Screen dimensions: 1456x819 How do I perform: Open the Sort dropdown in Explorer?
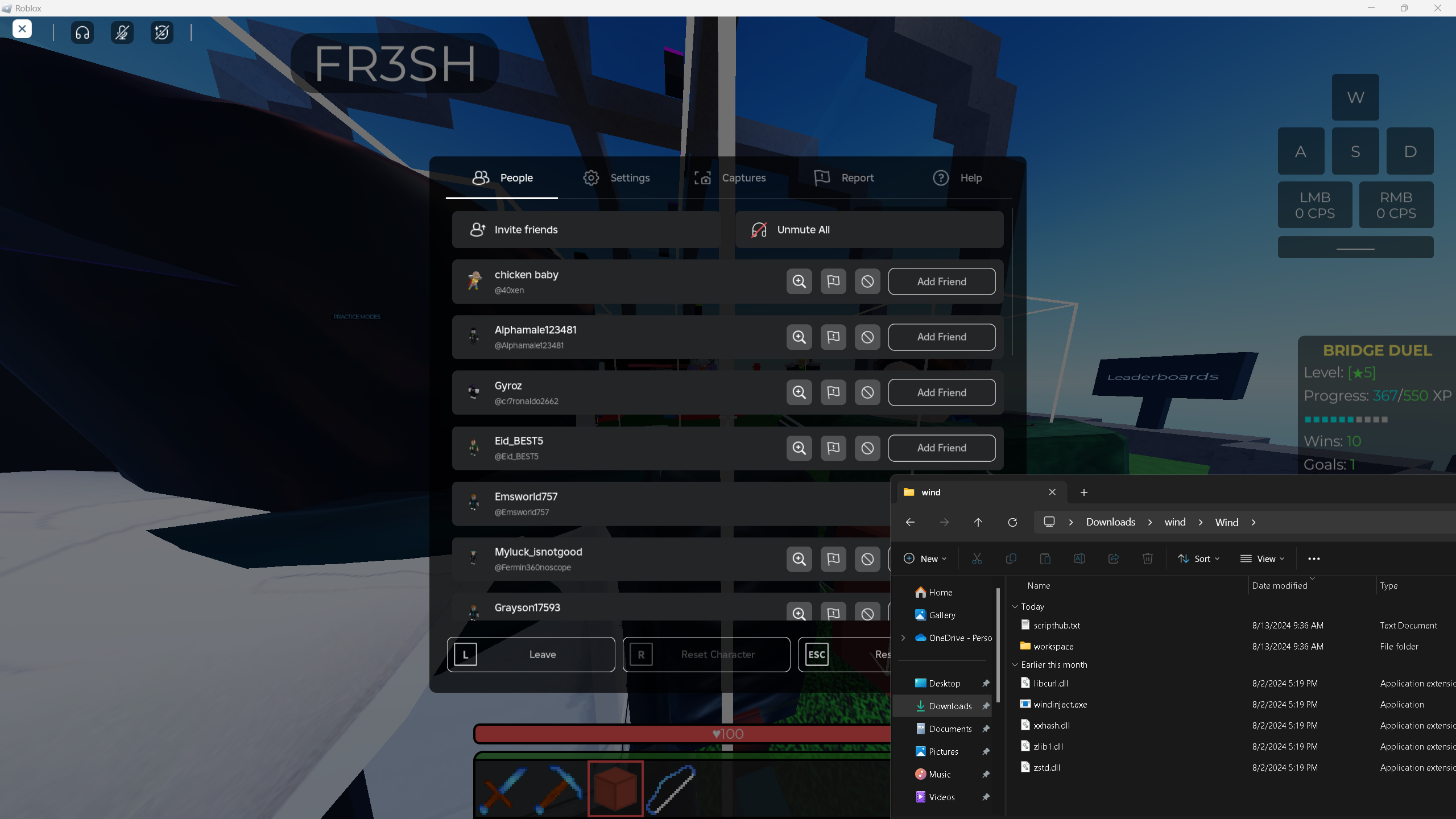(x=1198, y=559)
